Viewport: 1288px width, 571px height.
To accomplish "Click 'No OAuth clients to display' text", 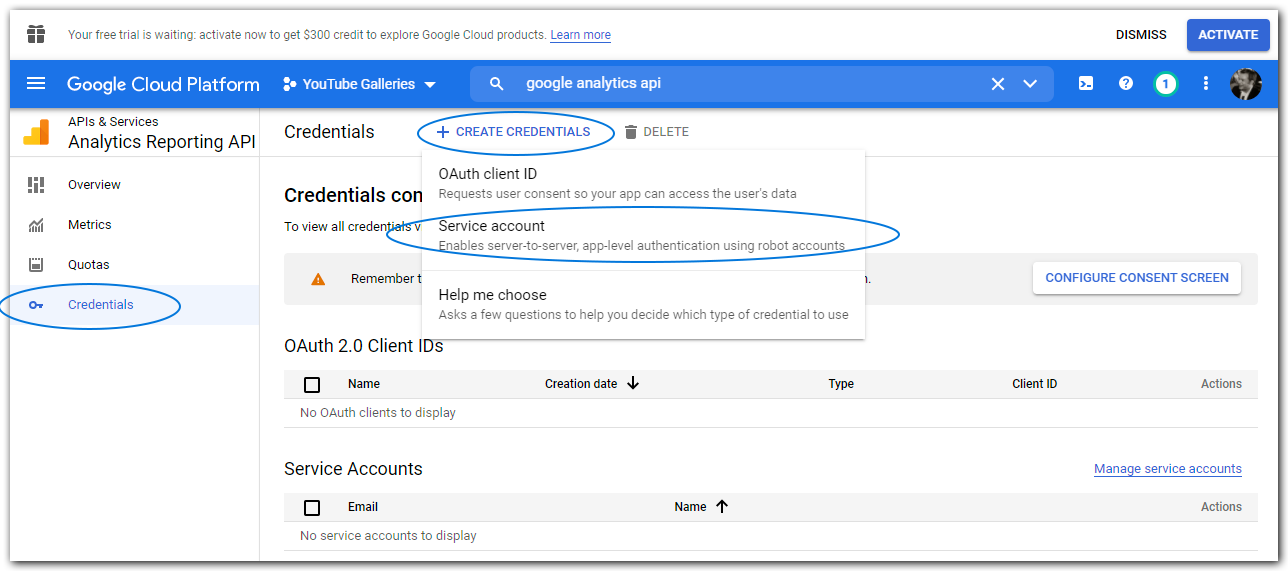I will pos(378,413).
